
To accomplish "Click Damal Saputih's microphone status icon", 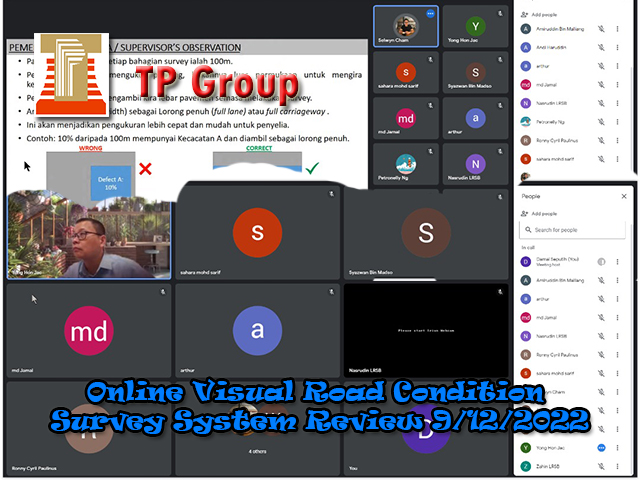I will pos(601,260).
